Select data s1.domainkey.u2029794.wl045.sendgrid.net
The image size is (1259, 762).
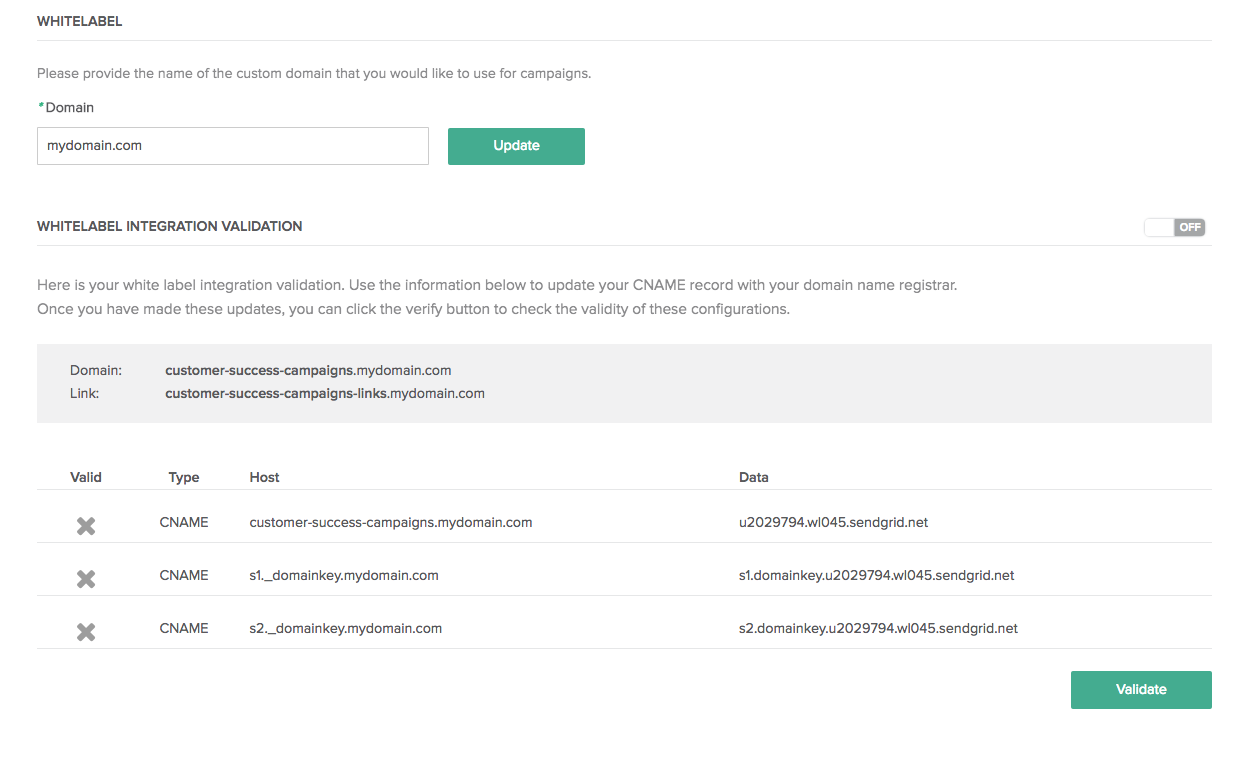click(x=877, y=575)
